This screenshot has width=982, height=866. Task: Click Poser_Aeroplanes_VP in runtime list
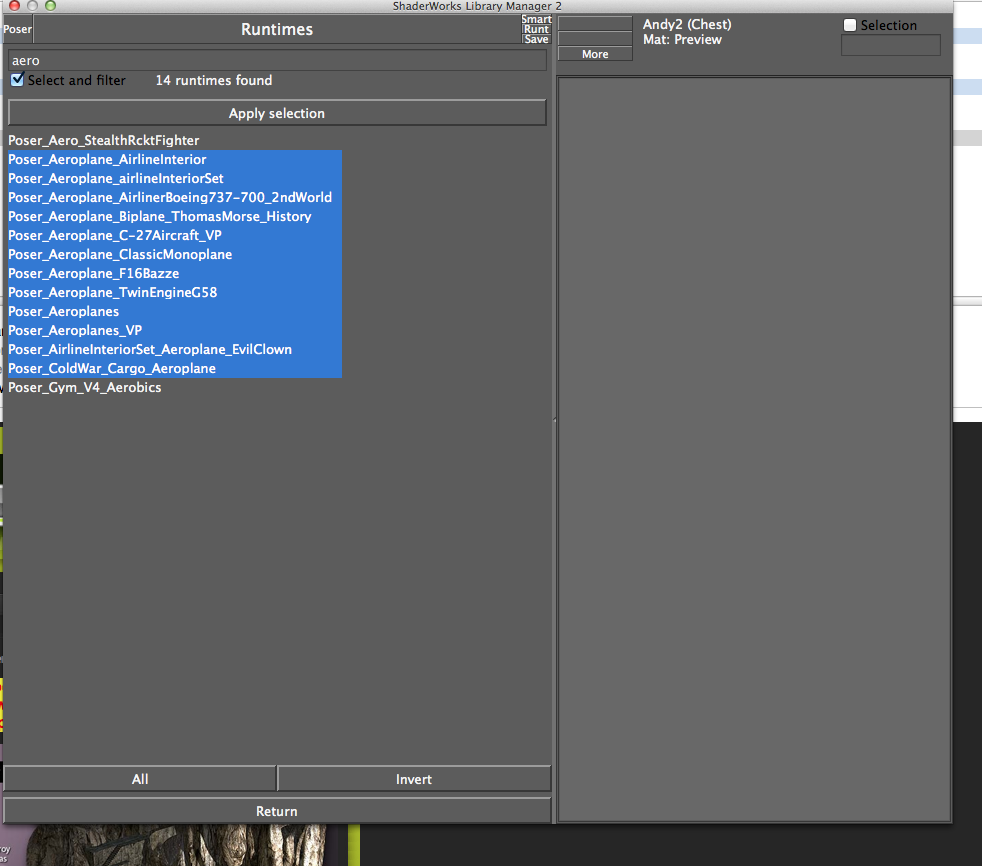[x=75, y=331]
